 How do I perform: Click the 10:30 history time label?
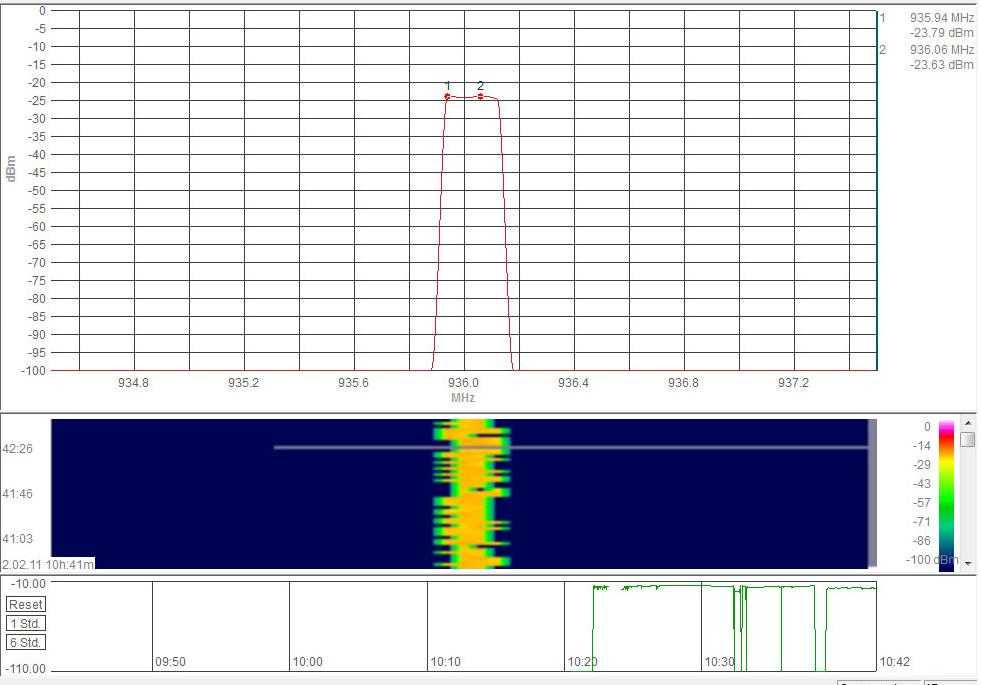click(719, 662)
